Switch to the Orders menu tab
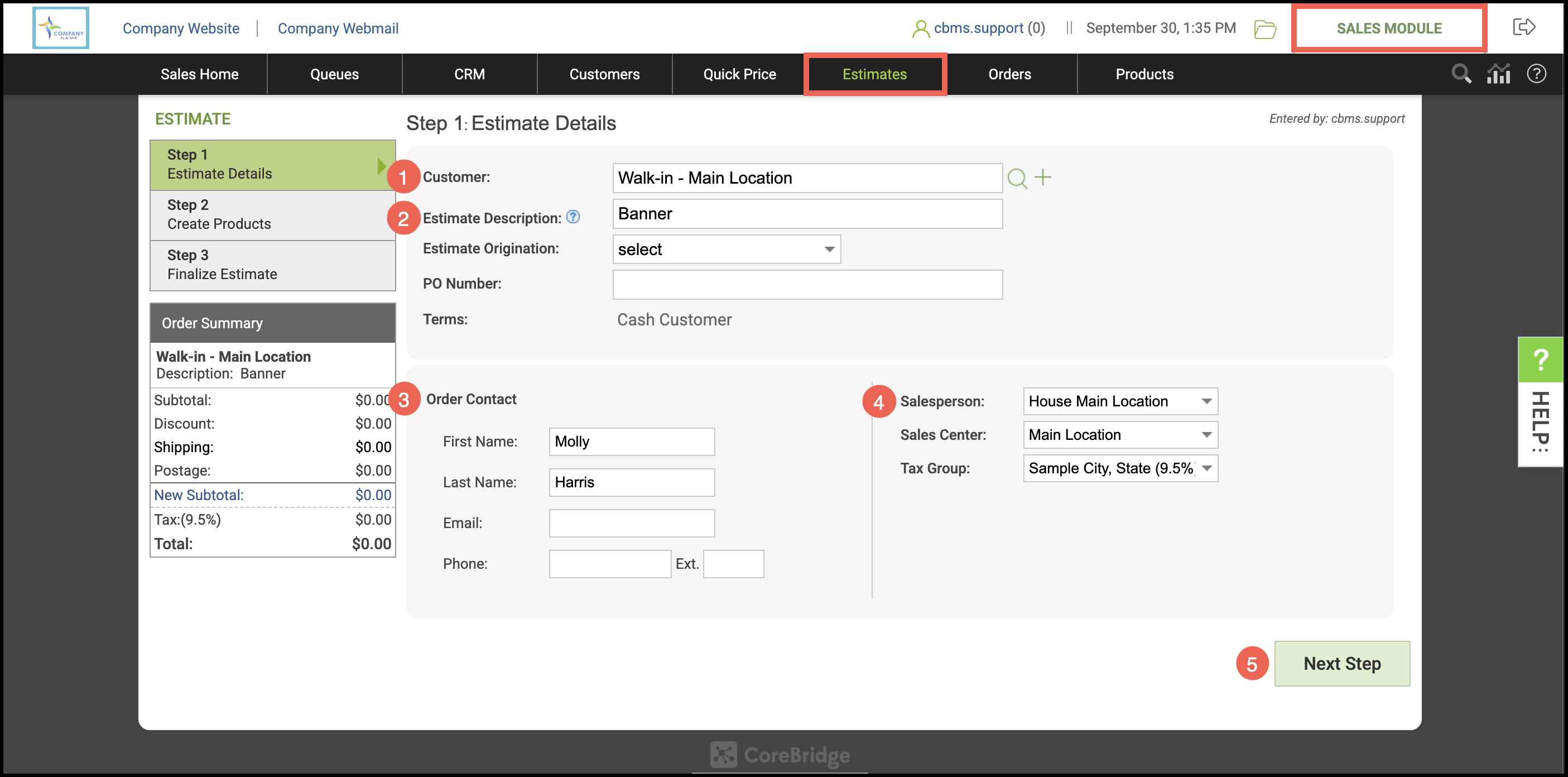Viewport: 1568px width, 777px height. (1009, 74)
